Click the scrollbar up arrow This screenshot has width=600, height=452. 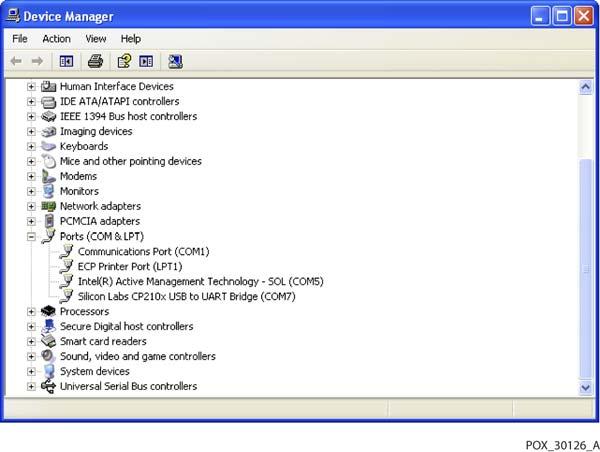coord(585,88)
